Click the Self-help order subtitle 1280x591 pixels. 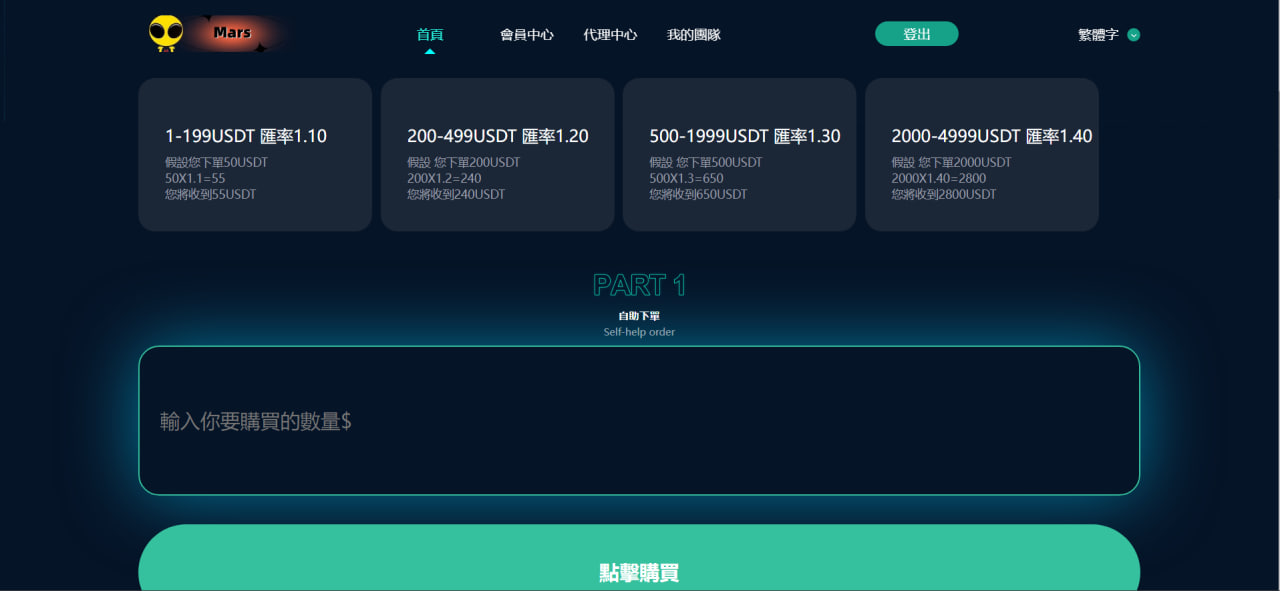click(639, 332)
